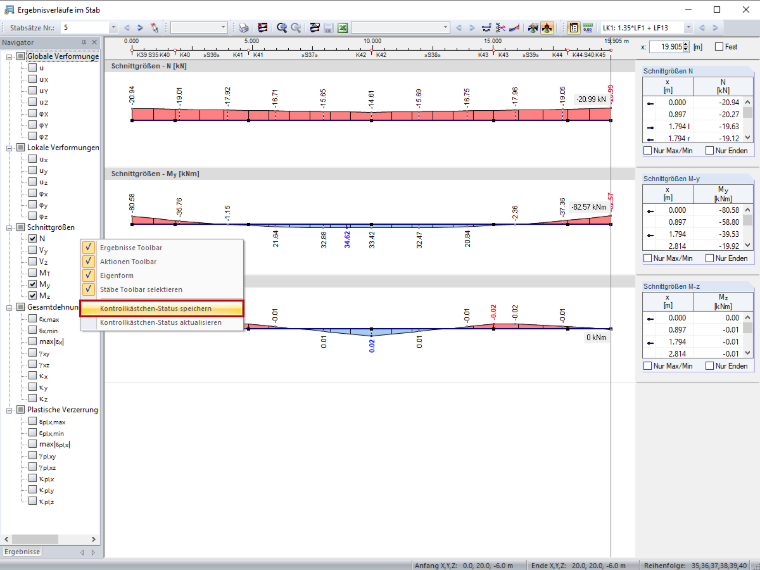Open the small empty combo box dropdown

coord(223,28)
